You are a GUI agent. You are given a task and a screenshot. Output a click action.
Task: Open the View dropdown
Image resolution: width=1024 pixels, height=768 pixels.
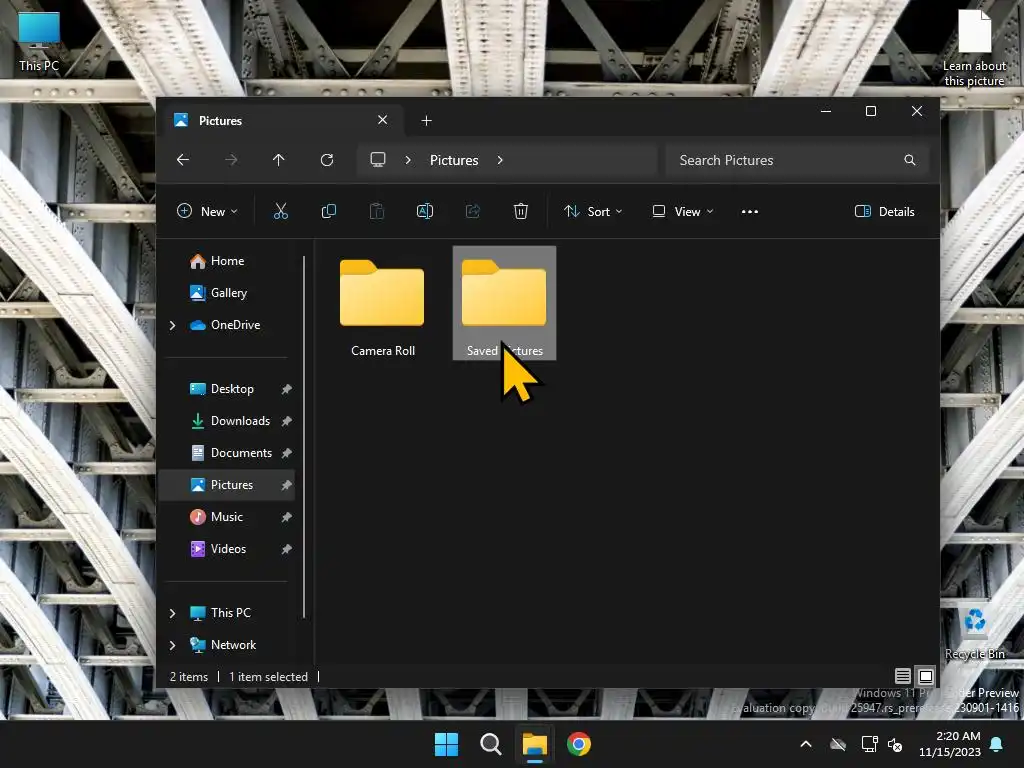(x=683, y=212)
